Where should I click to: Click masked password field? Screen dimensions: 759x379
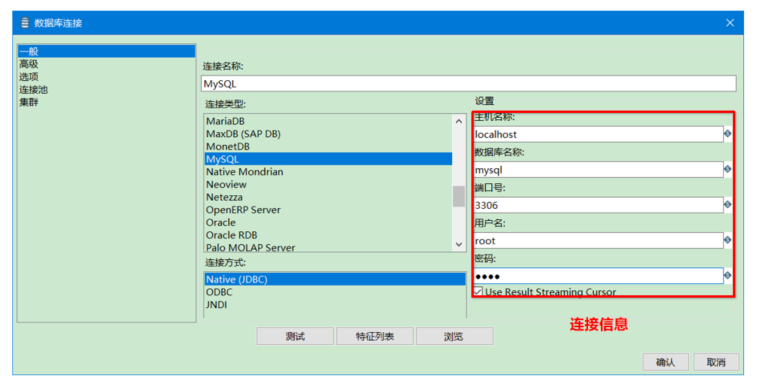coord(598,275)
